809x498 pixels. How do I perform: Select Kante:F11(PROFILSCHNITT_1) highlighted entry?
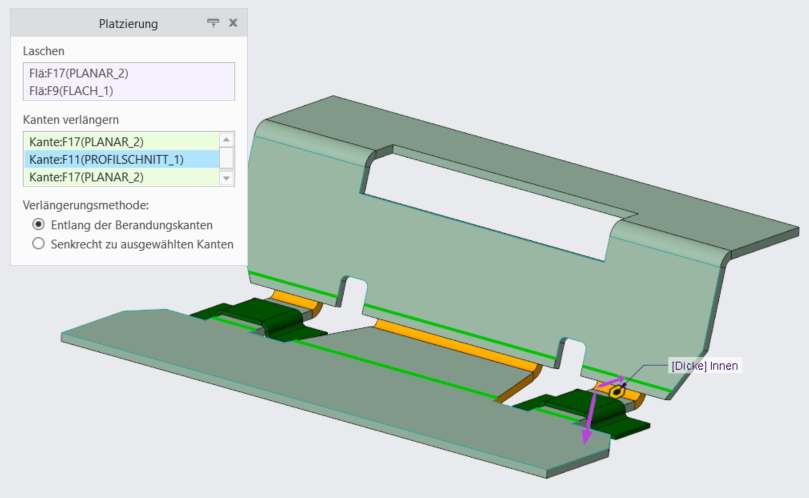tap(122, 159)
